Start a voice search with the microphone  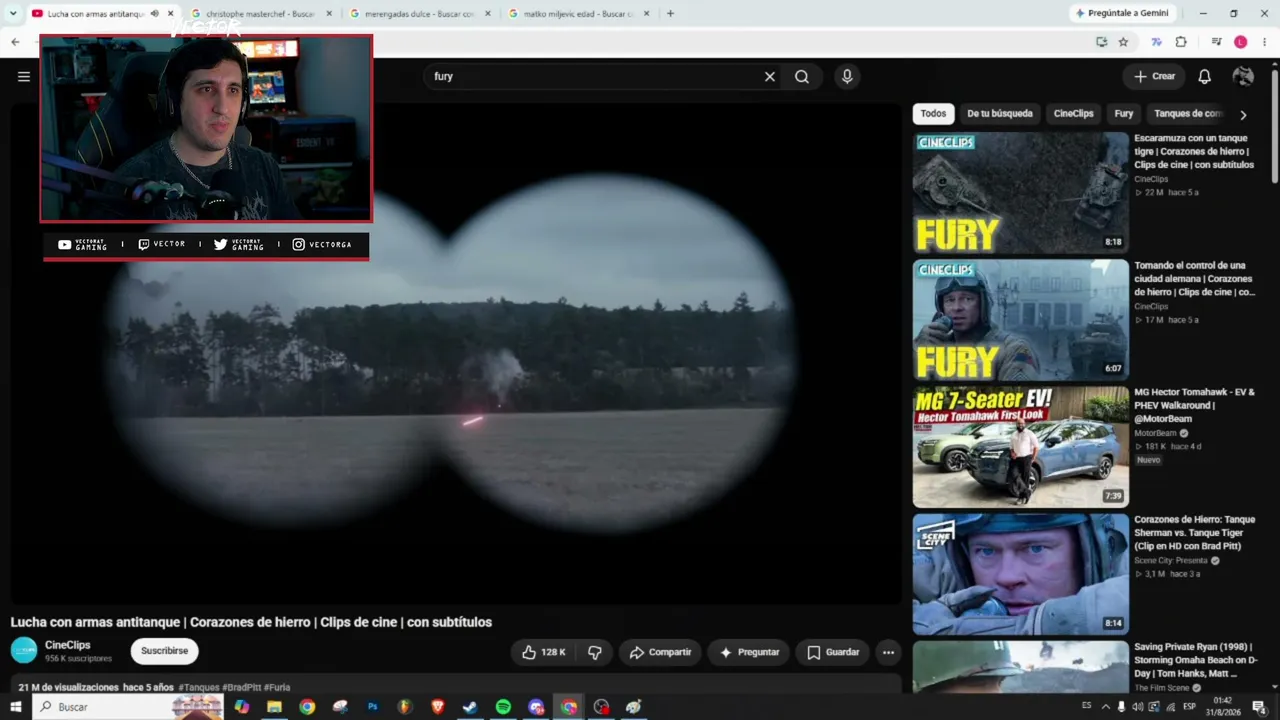(x=847, y=76)
